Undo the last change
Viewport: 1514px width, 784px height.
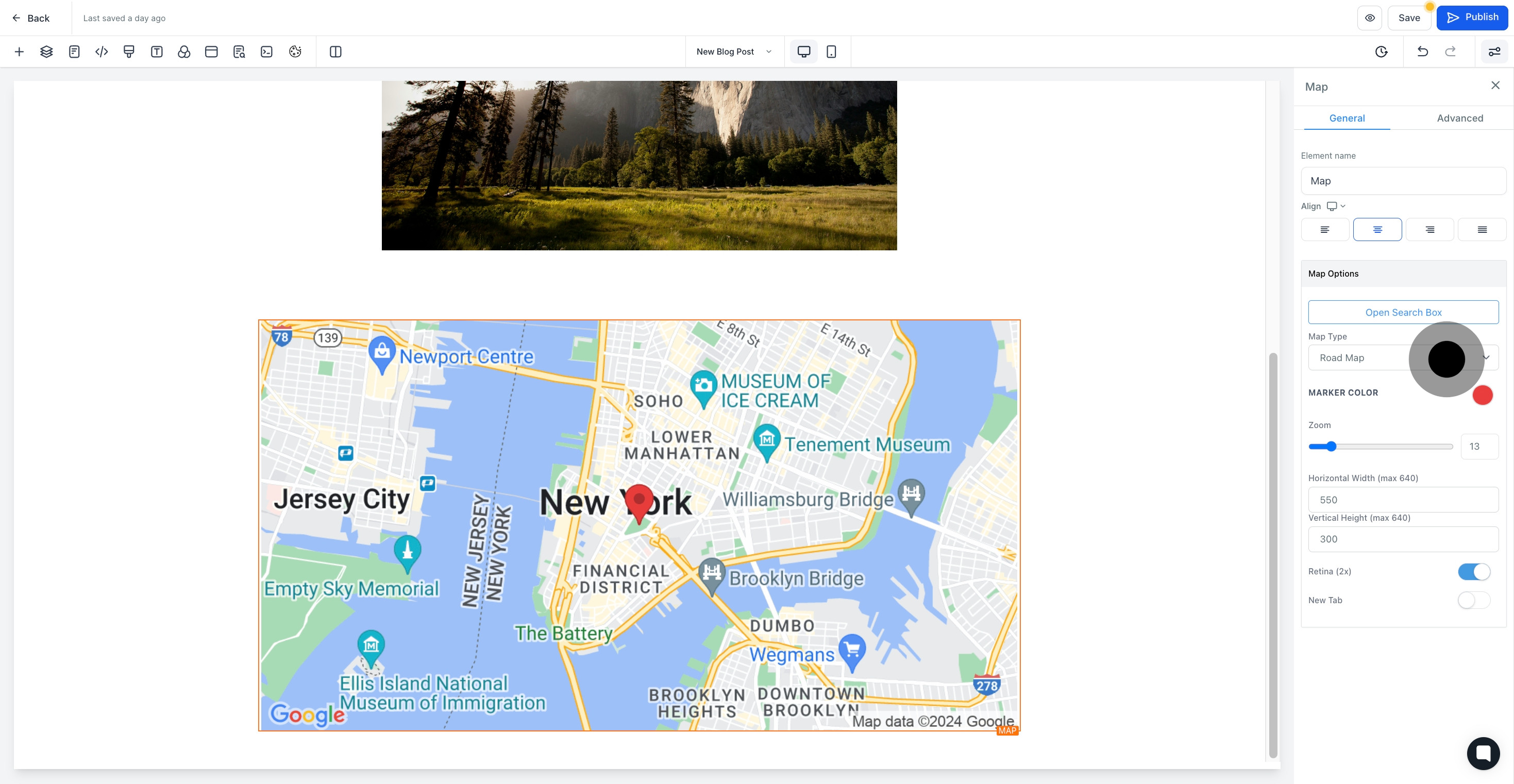point(1422,52)
